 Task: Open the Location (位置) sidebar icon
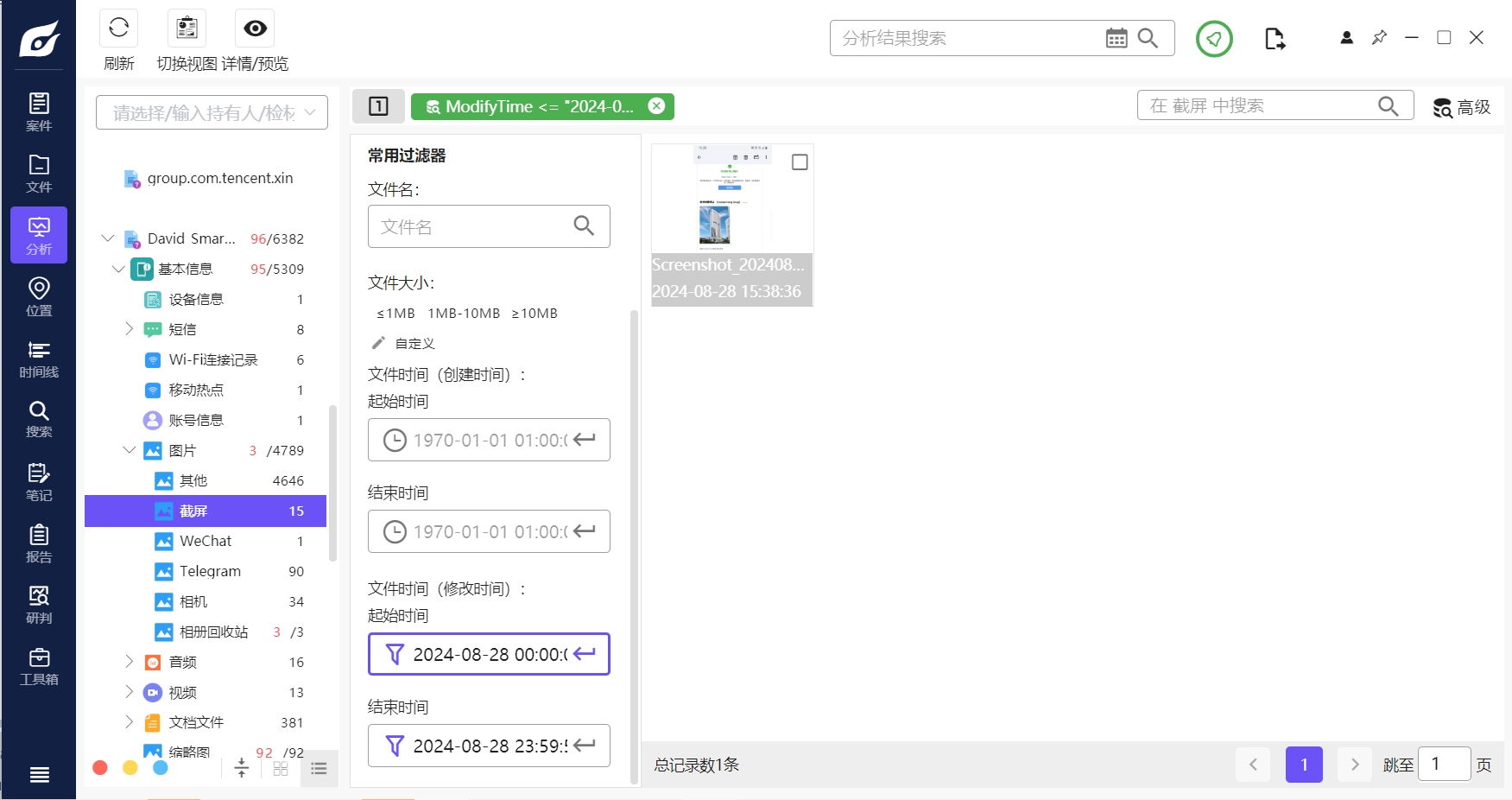pos(39,297)
